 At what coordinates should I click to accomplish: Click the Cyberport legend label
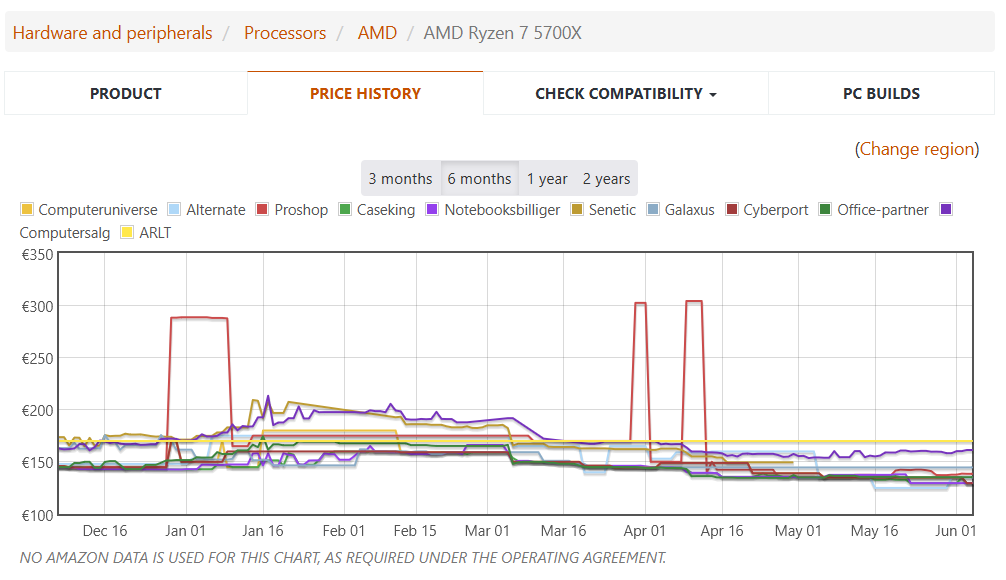776,210
